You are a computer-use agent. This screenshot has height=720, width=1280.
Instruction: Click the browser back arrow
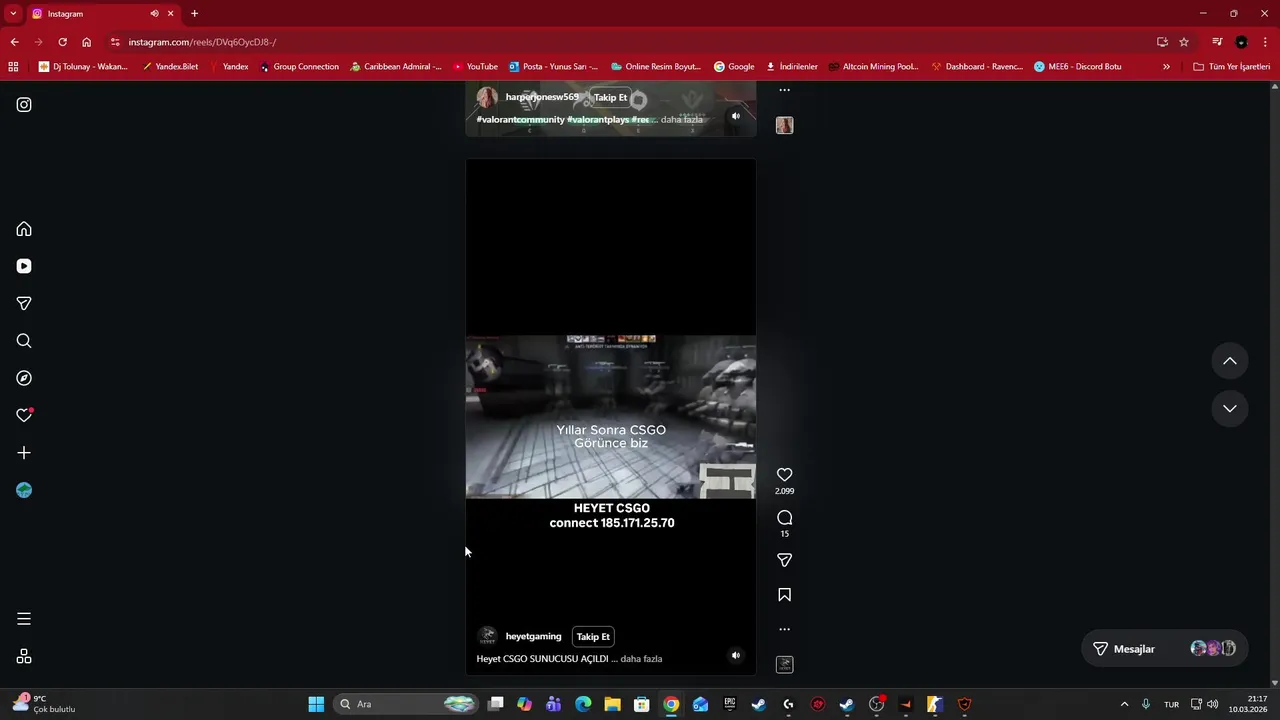[14, 42]
